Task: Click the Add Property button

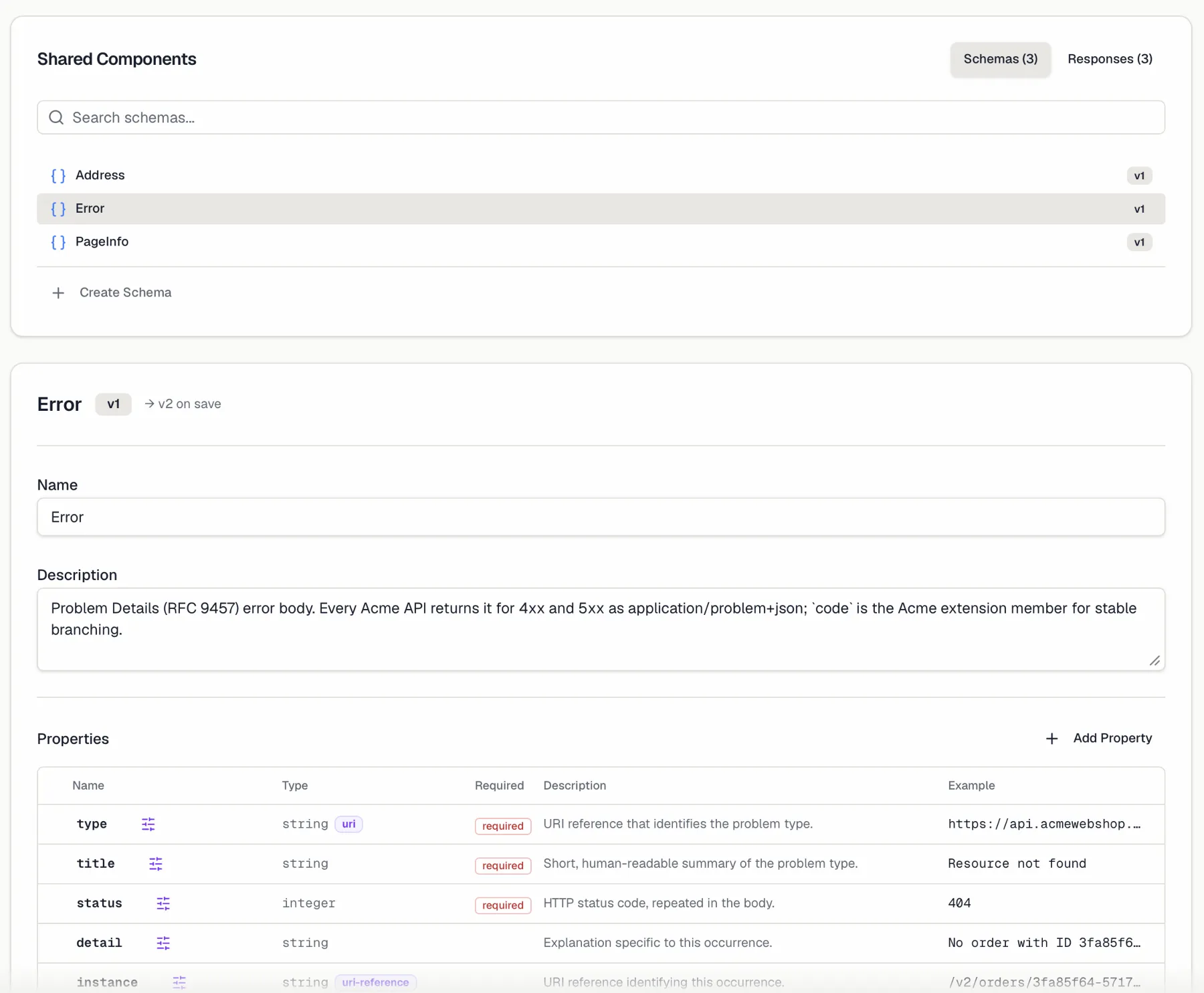Action: pyautogui.click(x=1099, y=738)
